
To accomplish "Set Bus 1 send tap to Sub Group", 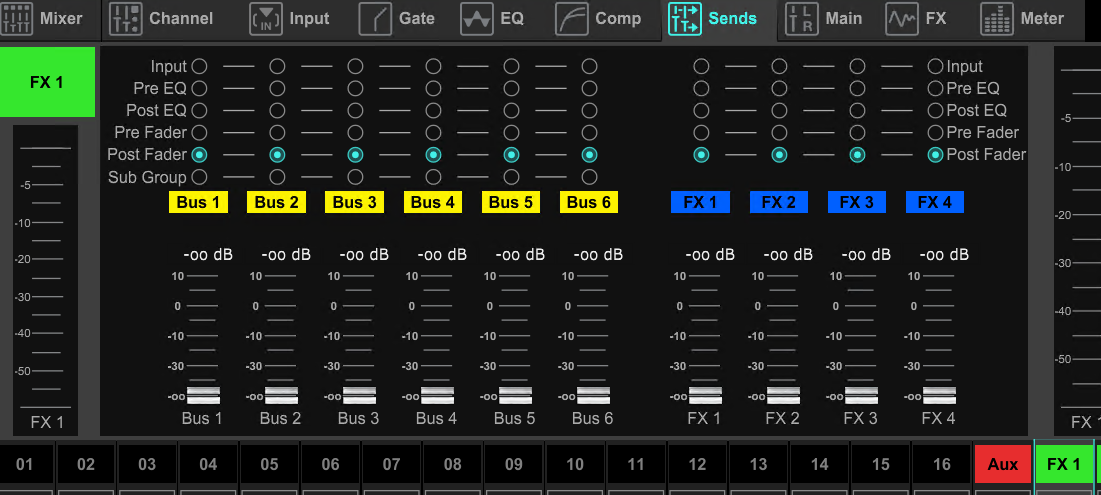I will 199,177.
